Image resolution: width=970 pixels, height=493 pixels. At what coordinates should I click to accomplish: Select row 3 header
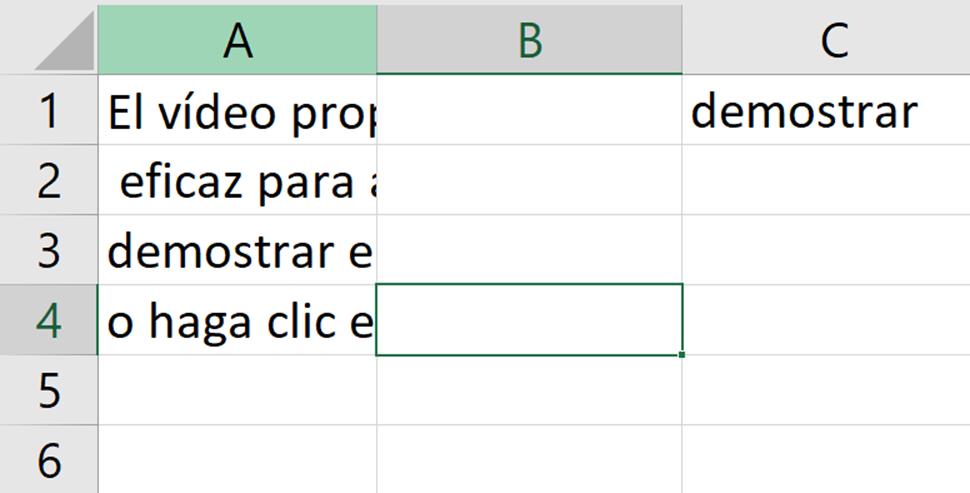(49, 250)
